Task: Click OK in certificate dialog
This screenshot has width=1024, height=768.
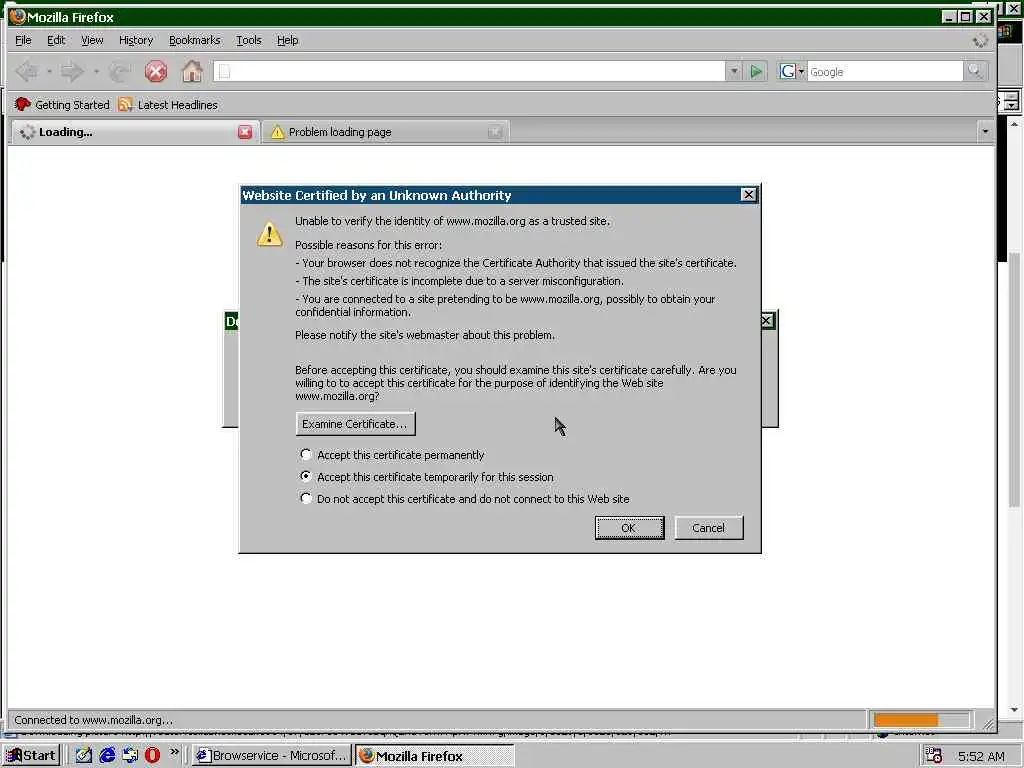Action: (629, 528)
